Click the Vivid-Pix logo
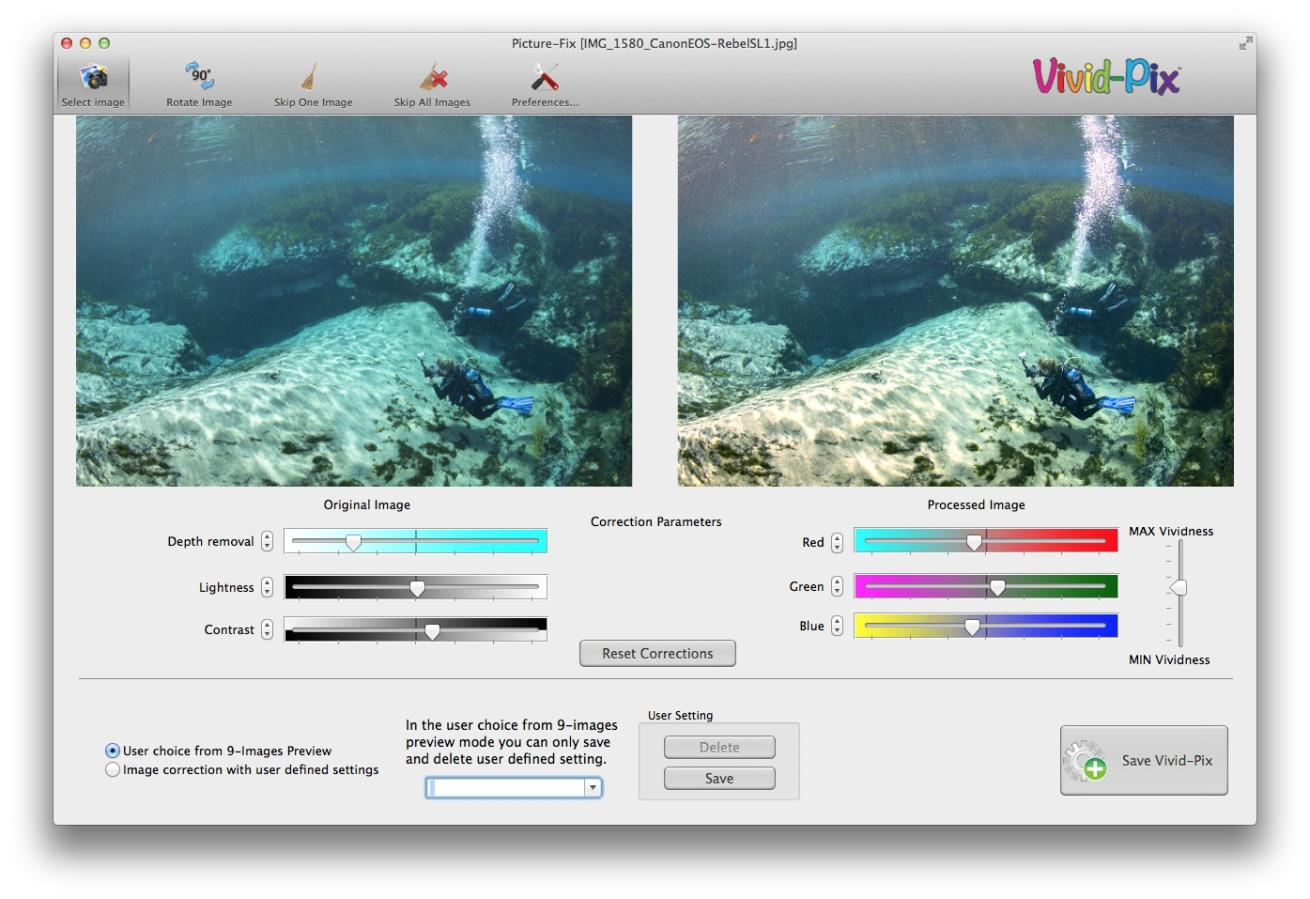Viewport: 1310px width, 899px height. [x=1106, y=78]
